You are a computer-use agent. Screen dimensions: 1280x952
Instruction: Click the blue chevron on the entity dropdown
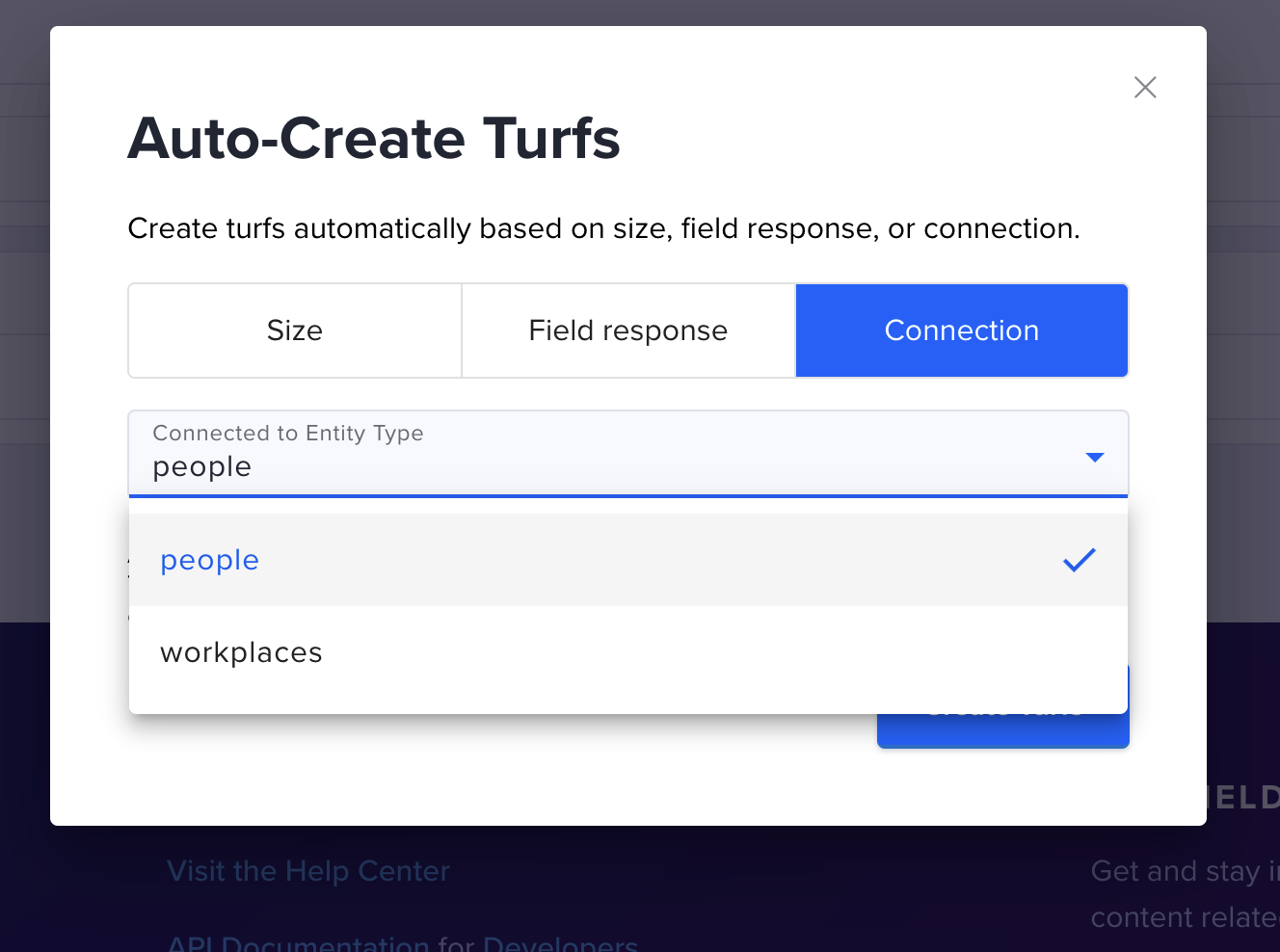tap(1095, 457)
